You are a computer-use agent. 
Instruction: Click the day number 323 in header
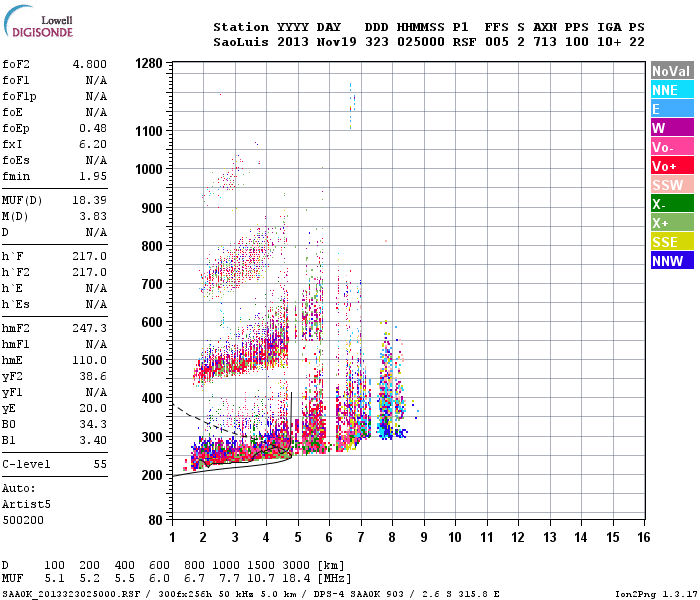pyautogui.click(x=377, y=42)
